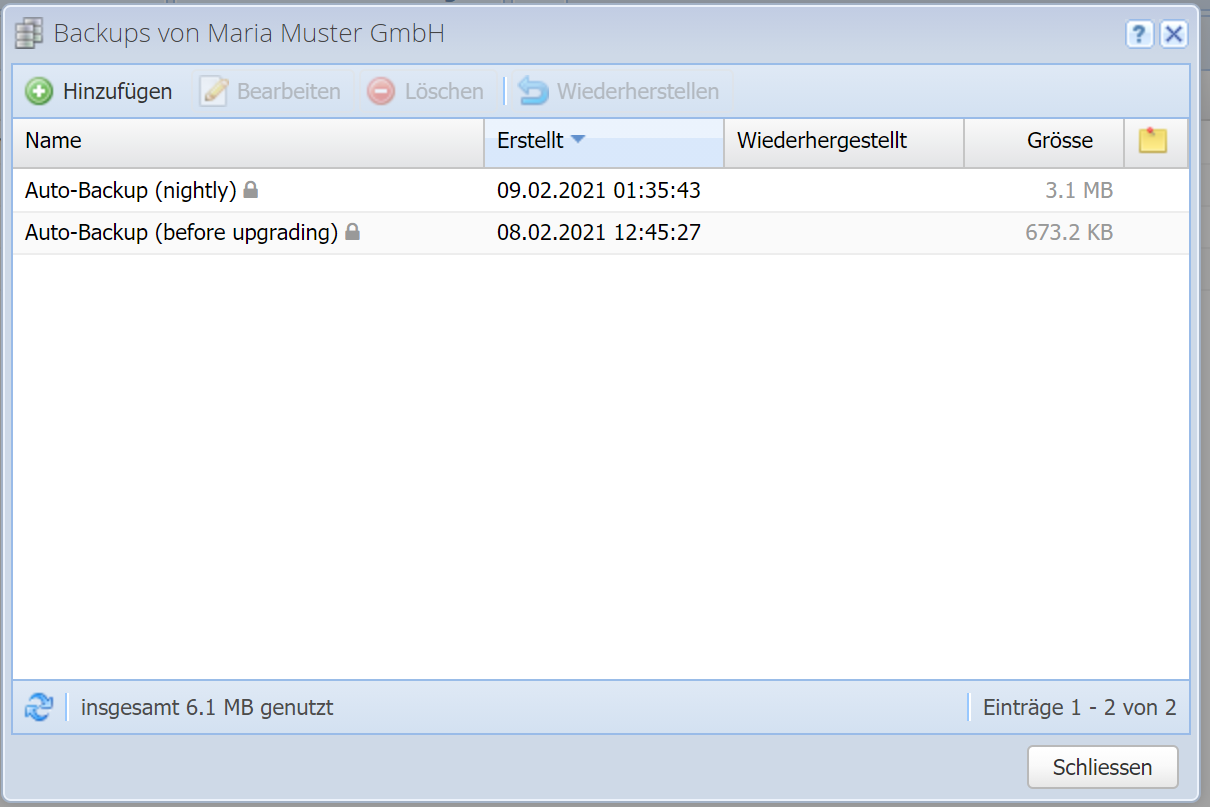Click the yellow note column header icon
The image size is (1210, 807).
[1153, 141]
